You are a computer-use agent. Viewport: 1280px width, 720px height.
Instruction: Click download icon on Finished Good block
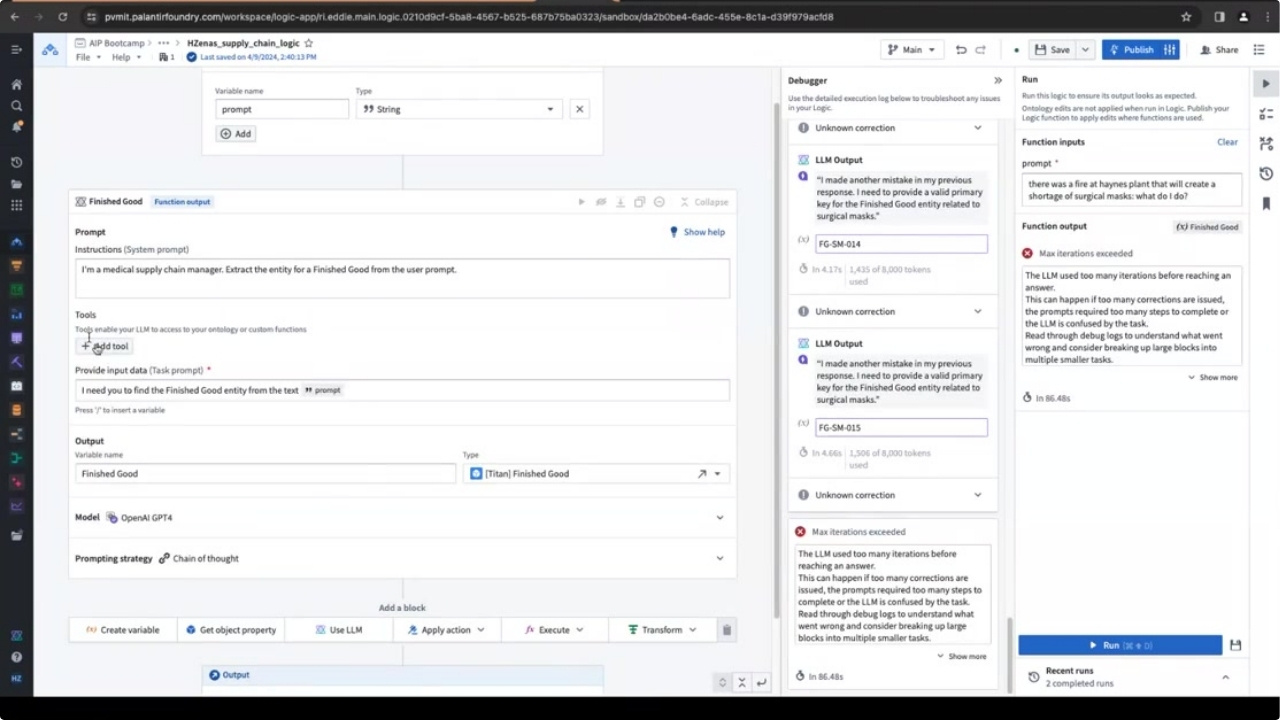pyautogui.click(x=620, y=202)
